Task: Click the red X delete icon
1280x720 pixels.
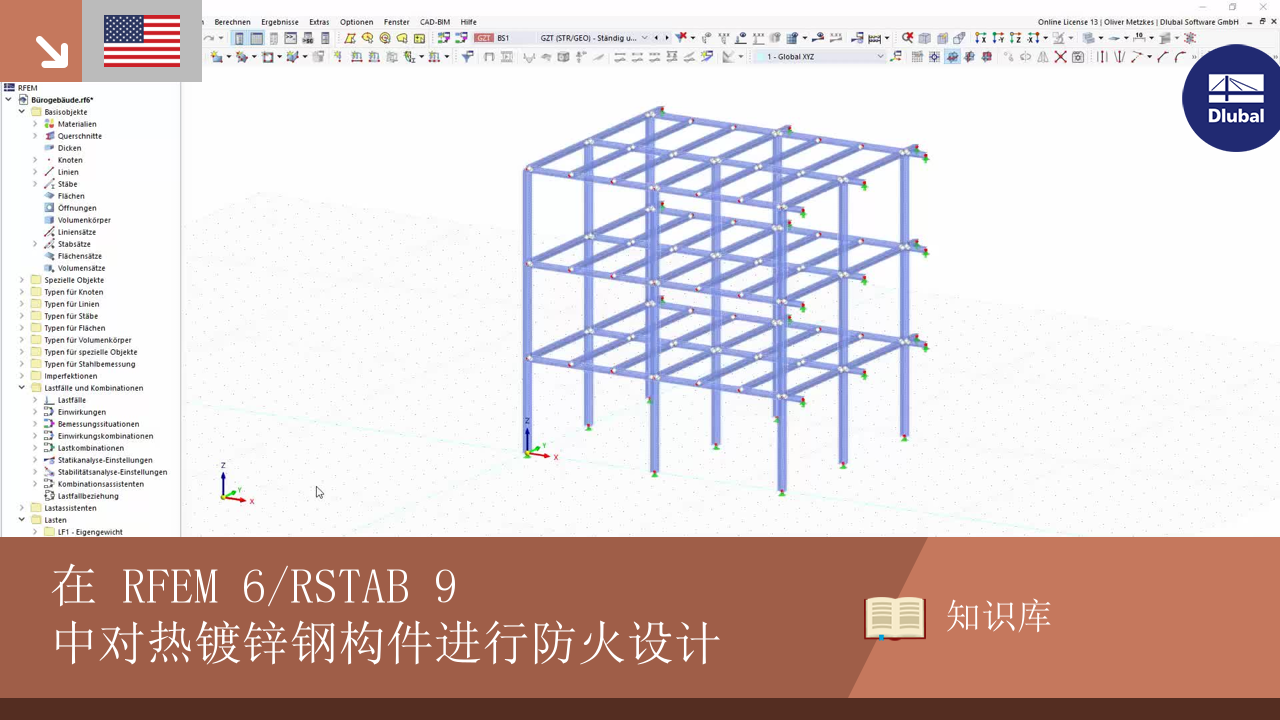Action: (1060, 57)
